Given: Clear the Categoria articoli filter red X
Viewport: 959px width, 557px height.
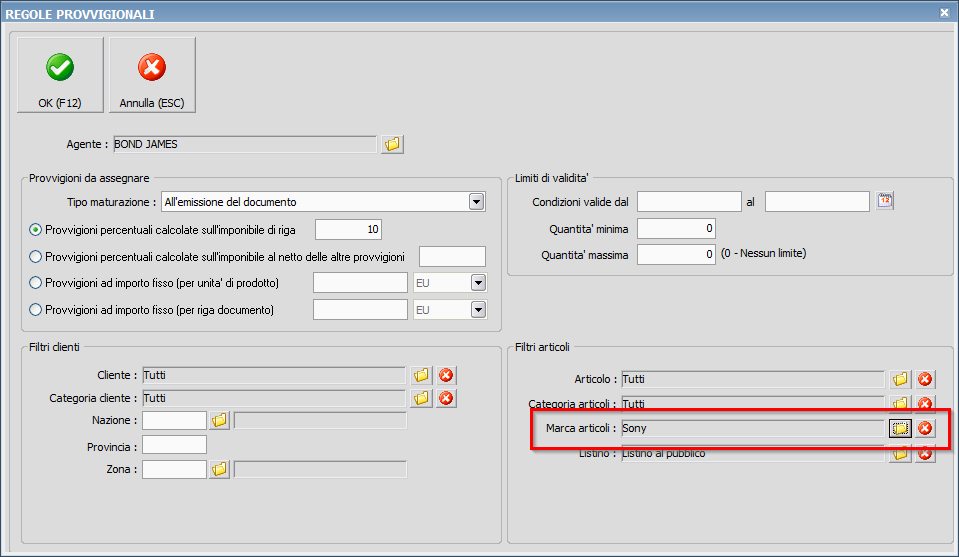Looking at the screenshot, I should click(925, 403).
